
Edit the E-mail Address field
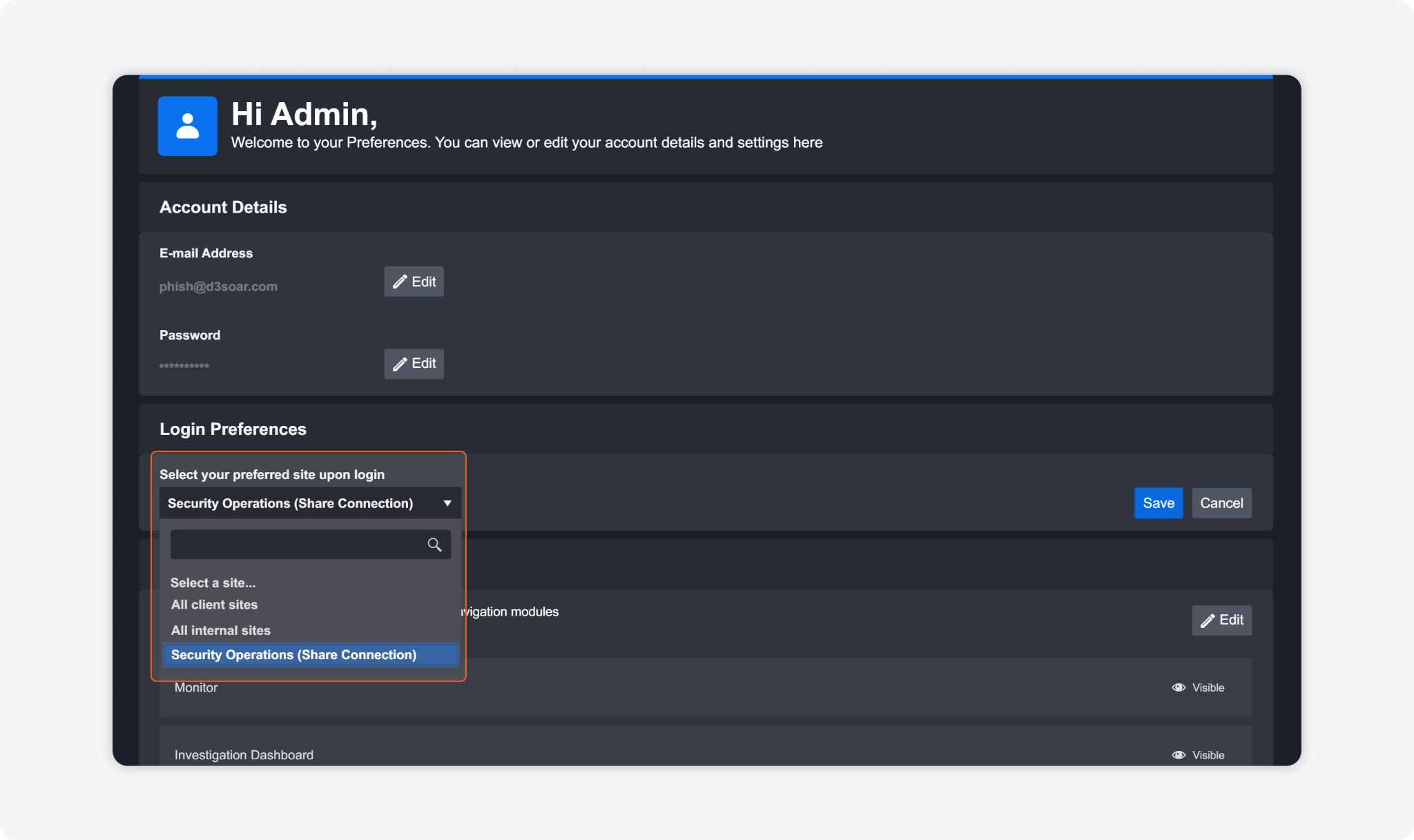(x=414, y=282)
